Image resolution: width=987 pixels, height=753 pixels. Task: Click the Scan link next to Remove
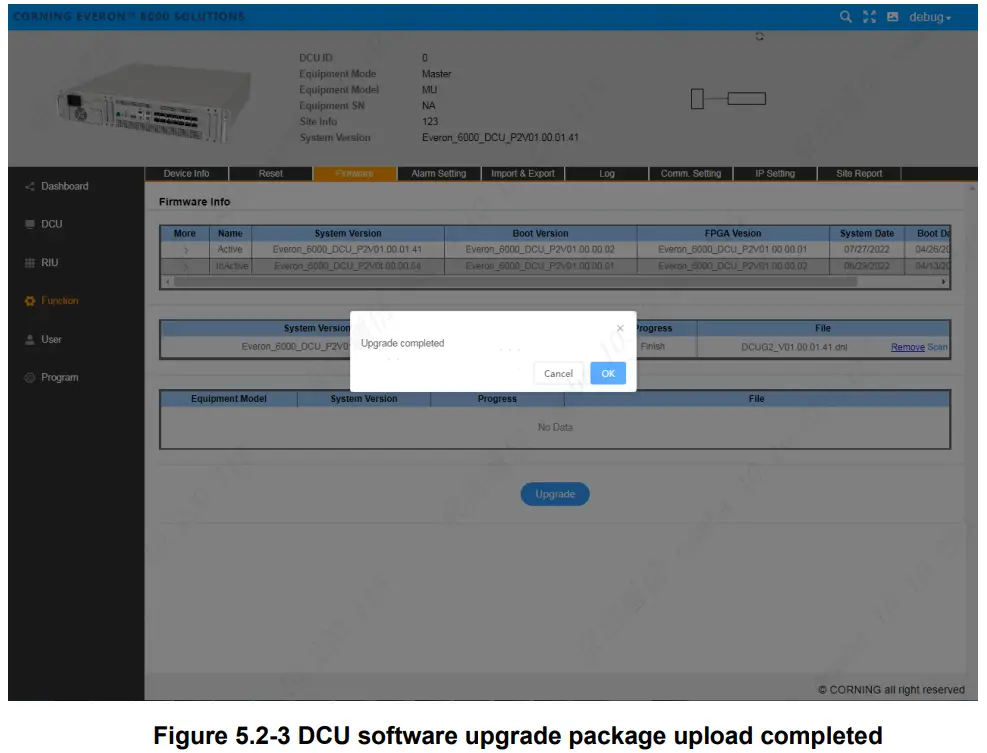[937, 347]
